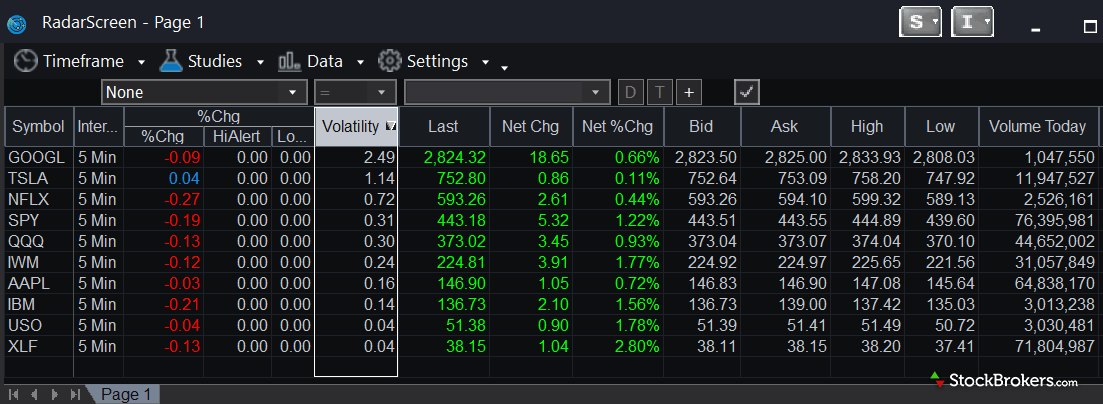Toggle the D button in filter bar
This screenshot has width=1103, height=404.
pyautogui.click(x=630, y=92)
